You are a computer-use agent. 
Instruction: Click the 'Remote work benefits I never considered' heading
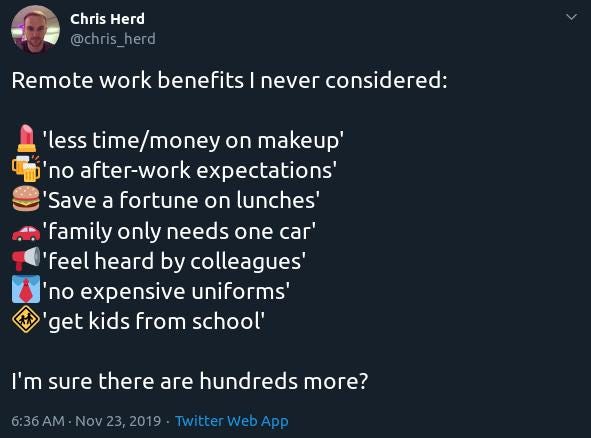230,80
